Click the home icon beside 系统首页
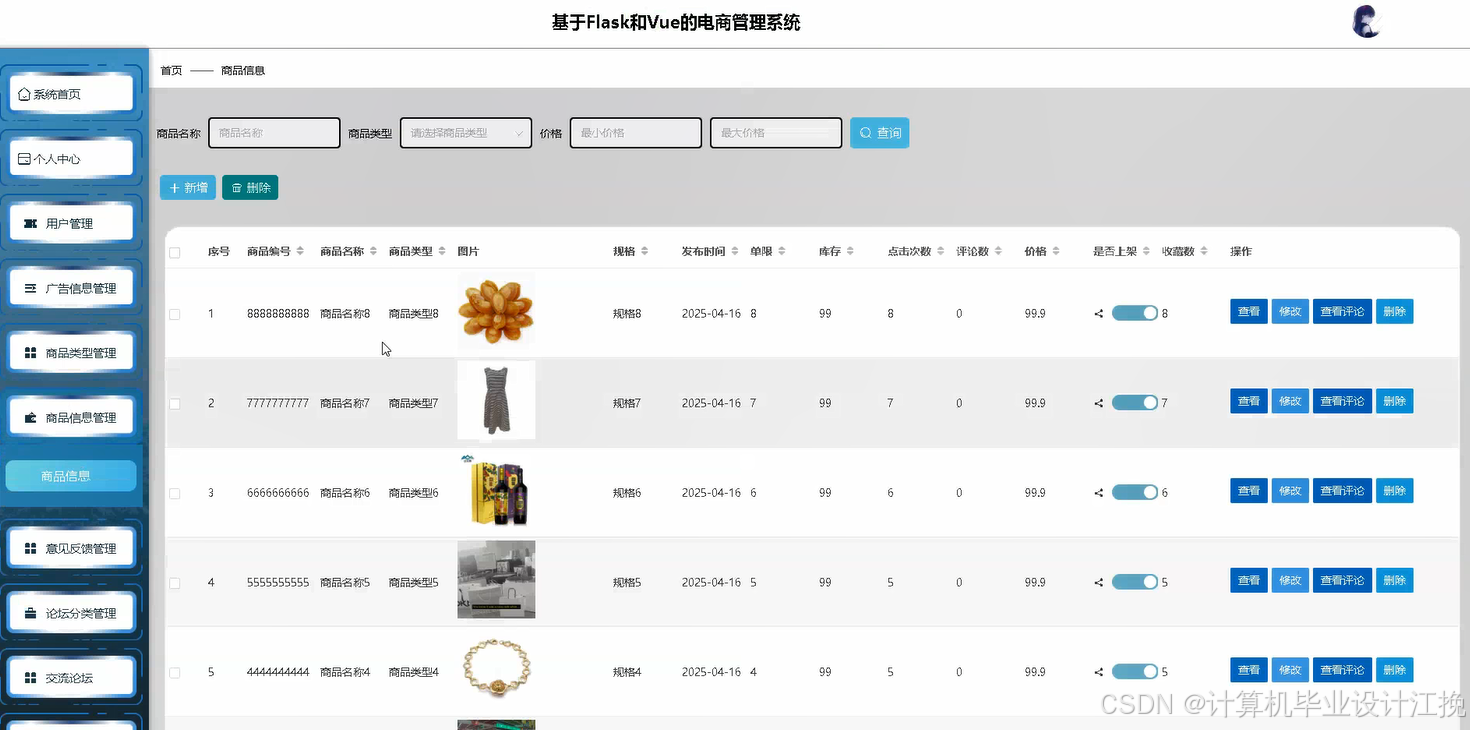This screenshot has width=1470, height=730. tap(25, 94)
